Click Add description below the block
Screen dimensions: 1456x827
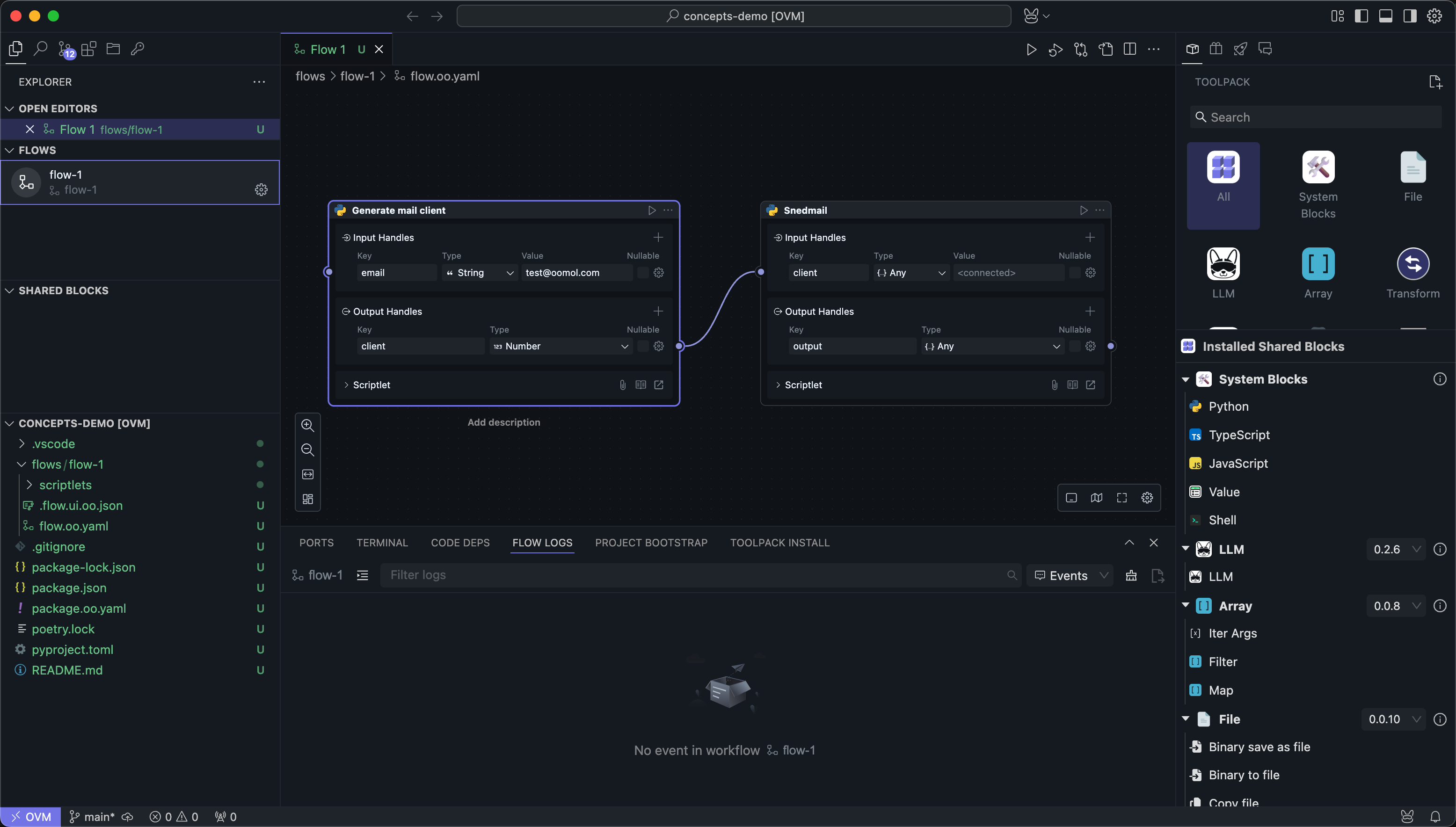[503, 422]
